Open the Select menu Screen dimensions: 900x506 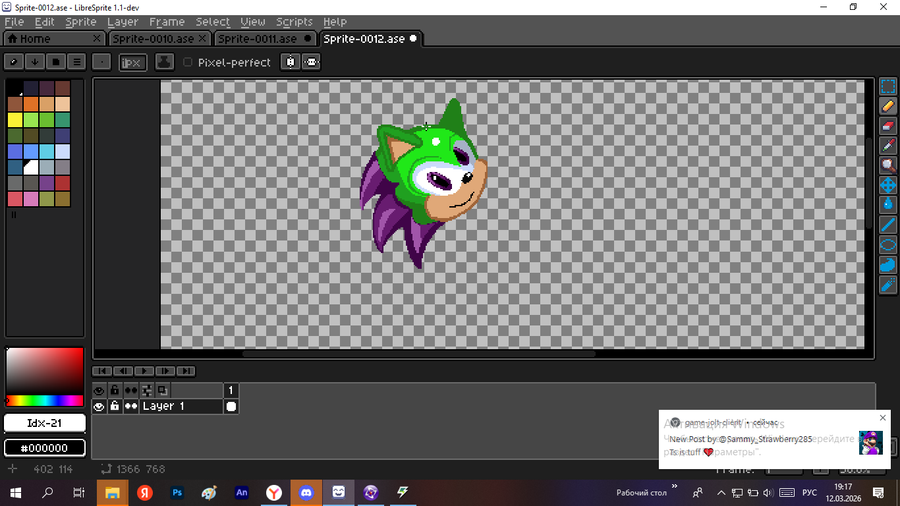click(212, 22)
